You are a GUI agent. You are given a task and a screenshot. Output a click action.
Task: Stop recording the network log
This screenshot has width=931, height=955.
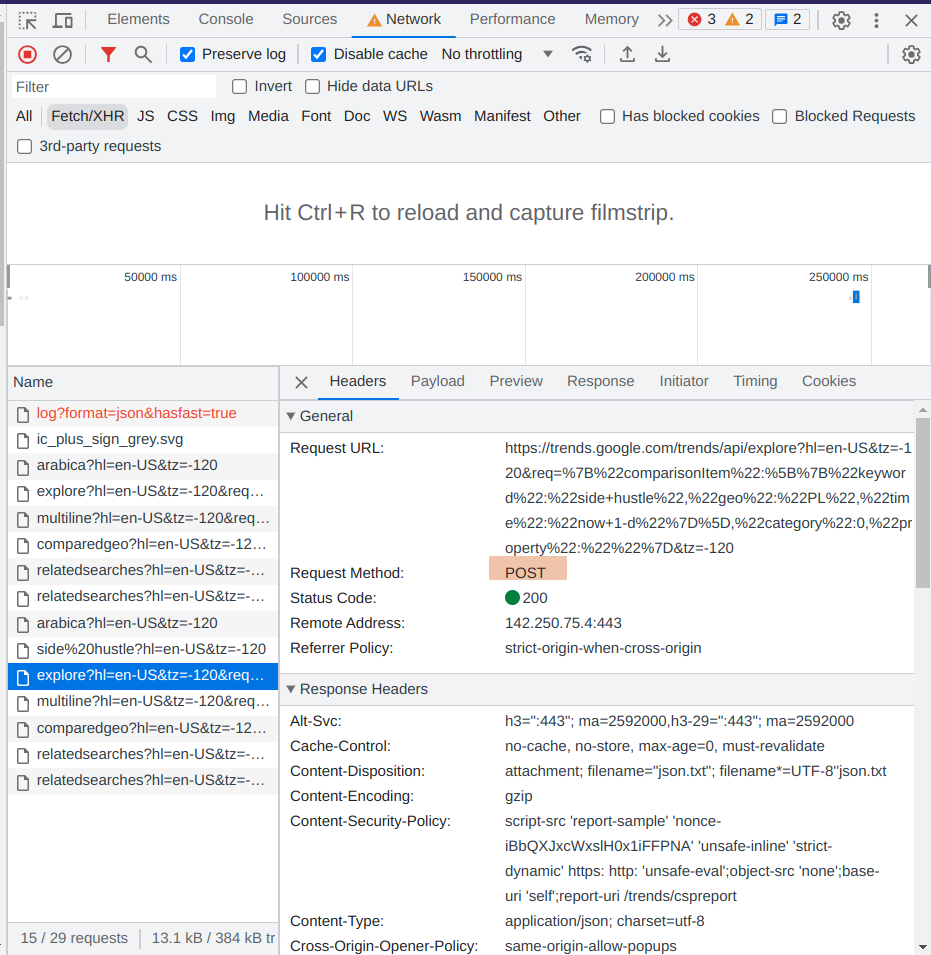pos(27,54)
